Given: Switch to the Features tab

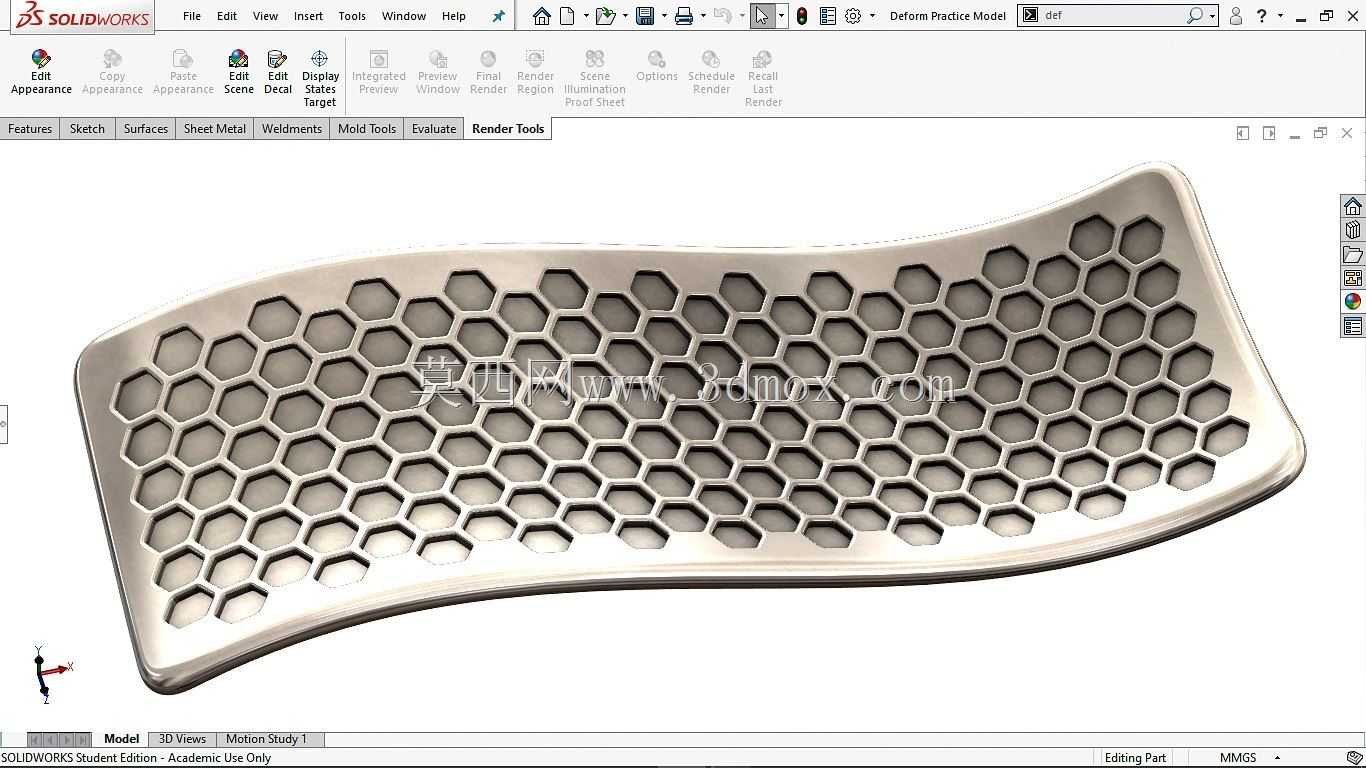Looking at the screenshot, I should (x=30, y=129).
